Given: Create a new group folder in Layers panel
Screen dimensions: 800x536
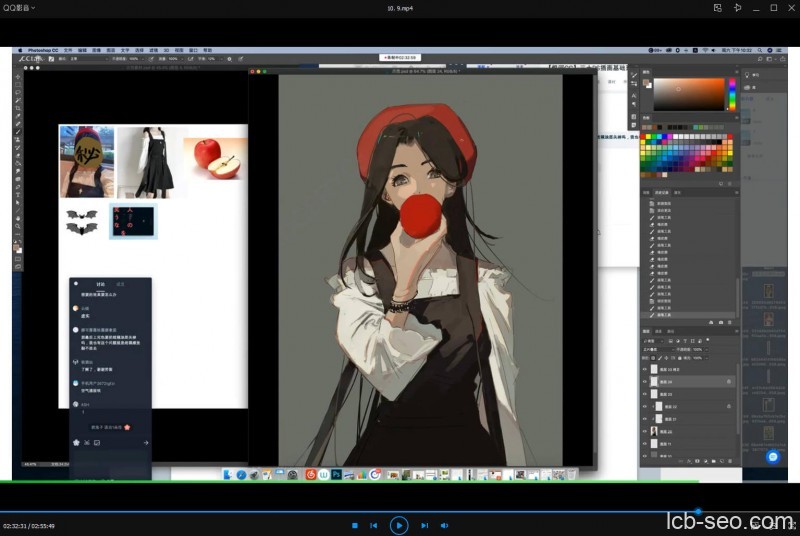Looking at the screenshot, I should pos(714,461).
